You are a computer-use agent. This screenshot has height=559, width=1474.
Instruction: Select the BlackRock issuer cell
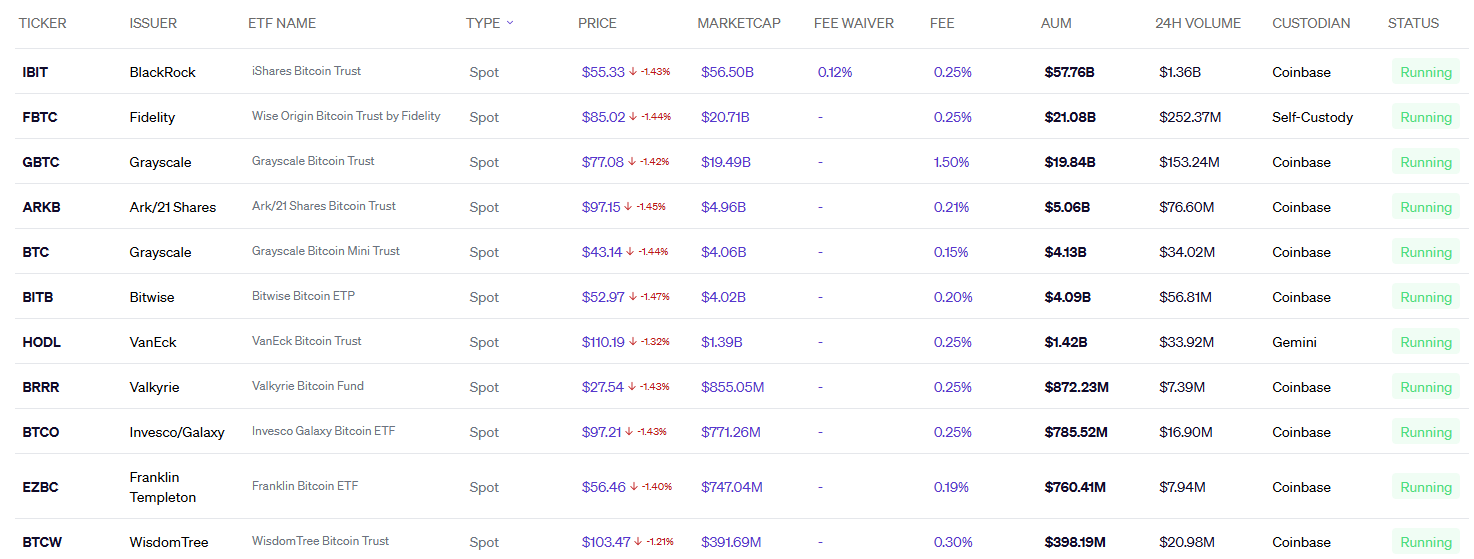pos(162,72)
